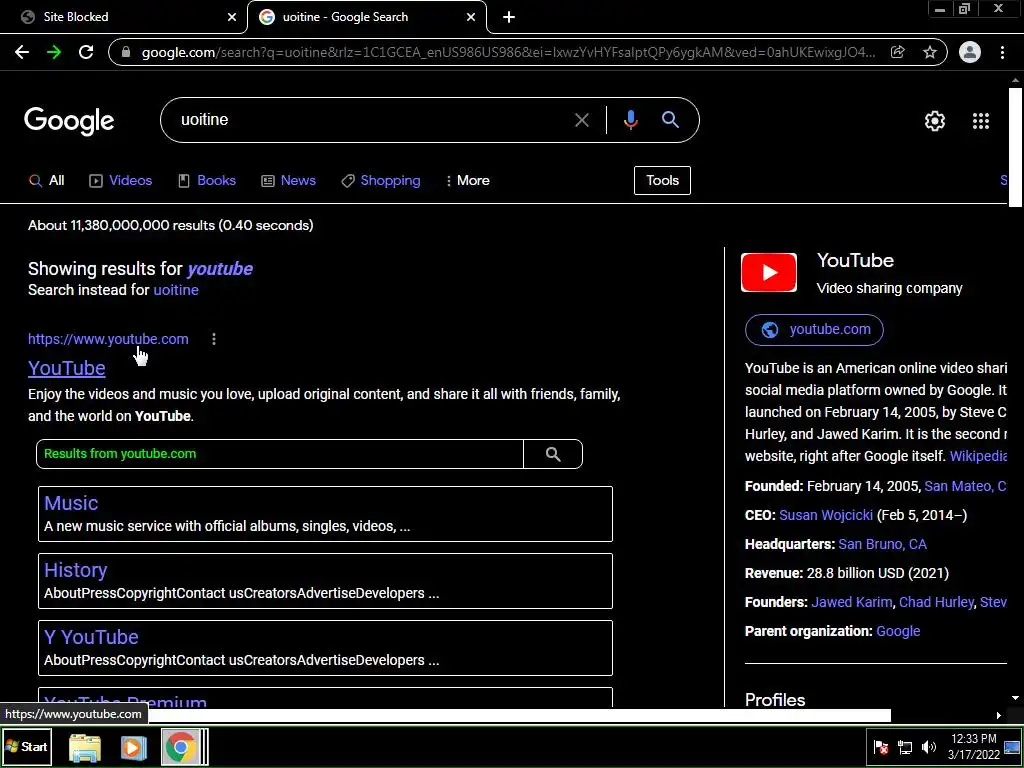Open the taskbar clock showing 12:33 PM
The height and width of the screenshot is (768, 1024).
click(x=974, y=747)
